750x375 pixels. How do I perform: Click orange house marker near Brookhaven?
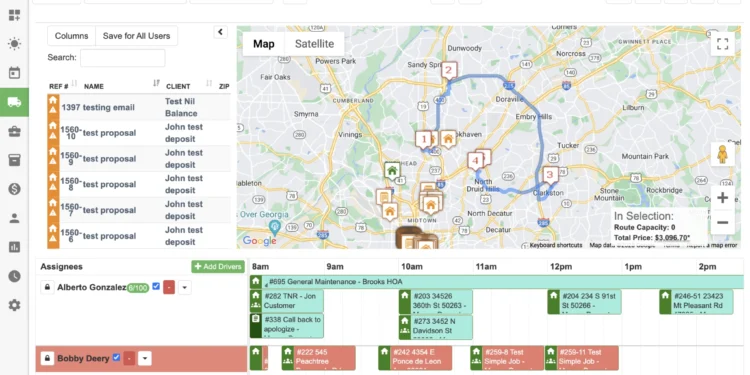448,139
